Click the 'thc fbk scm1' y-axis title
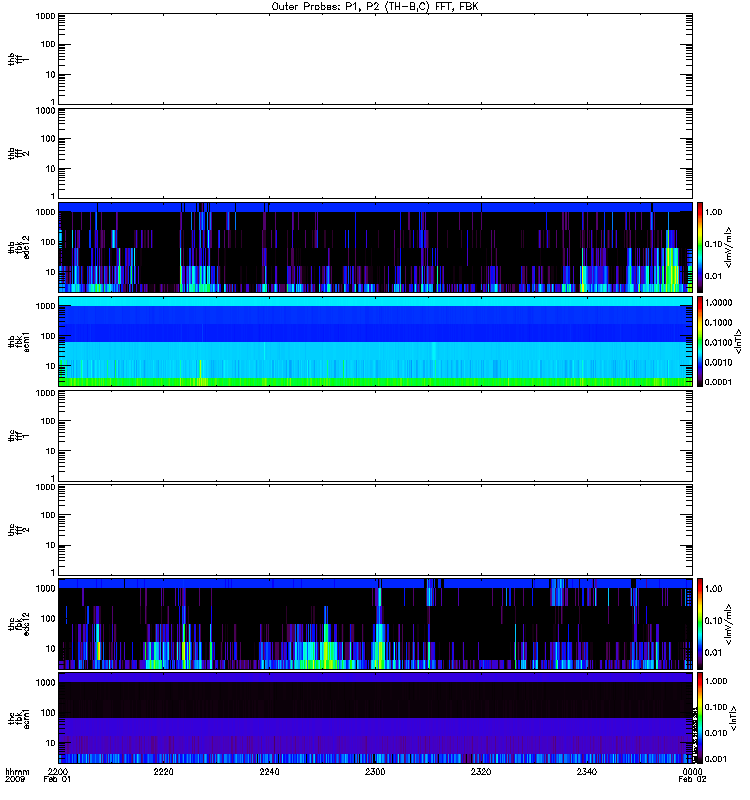The height and width of the screenshot is (800, 750). (19, 718)
